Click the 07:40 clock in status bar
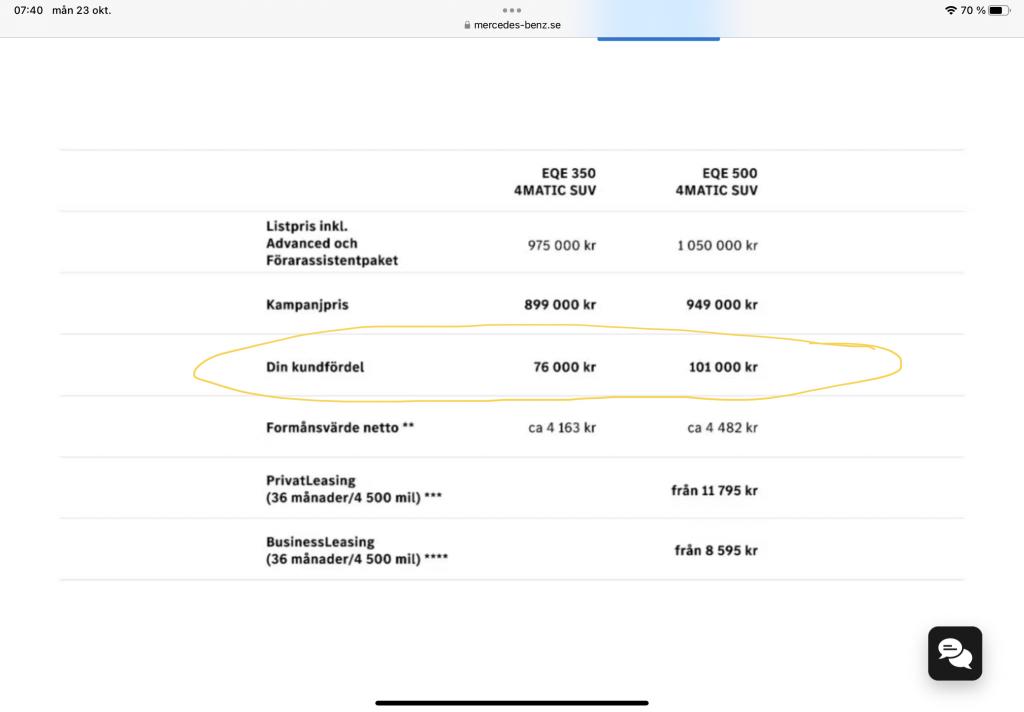Screen dimensions: 1024x712 coord(28,10)
